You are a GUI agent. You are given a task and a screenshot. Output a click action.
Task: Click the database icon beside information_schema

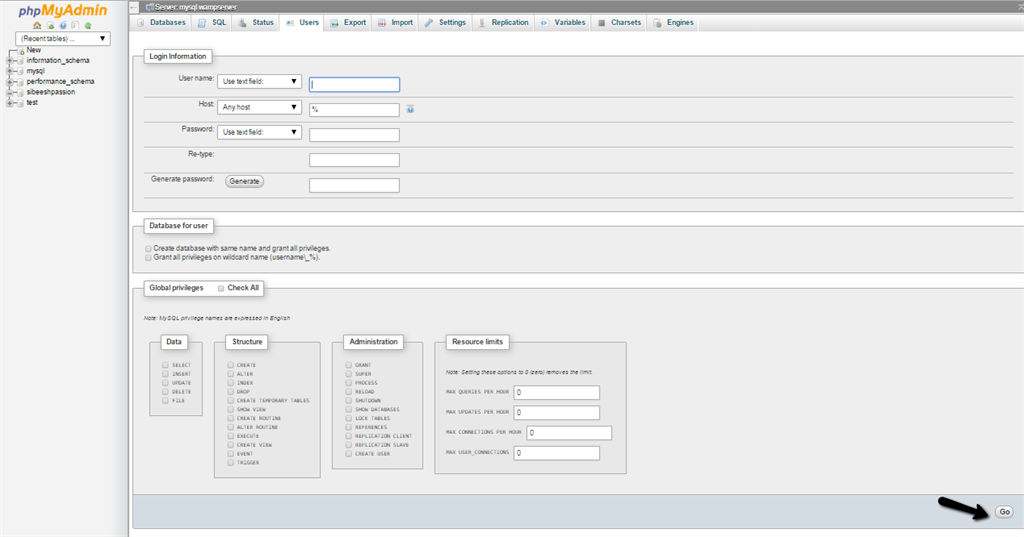click(20, 61)
